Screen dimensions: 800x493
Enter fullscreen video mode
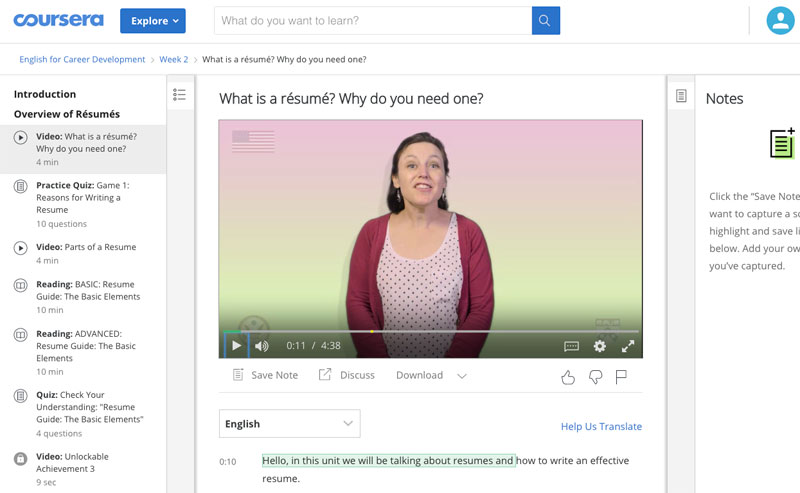pos(628,346)
